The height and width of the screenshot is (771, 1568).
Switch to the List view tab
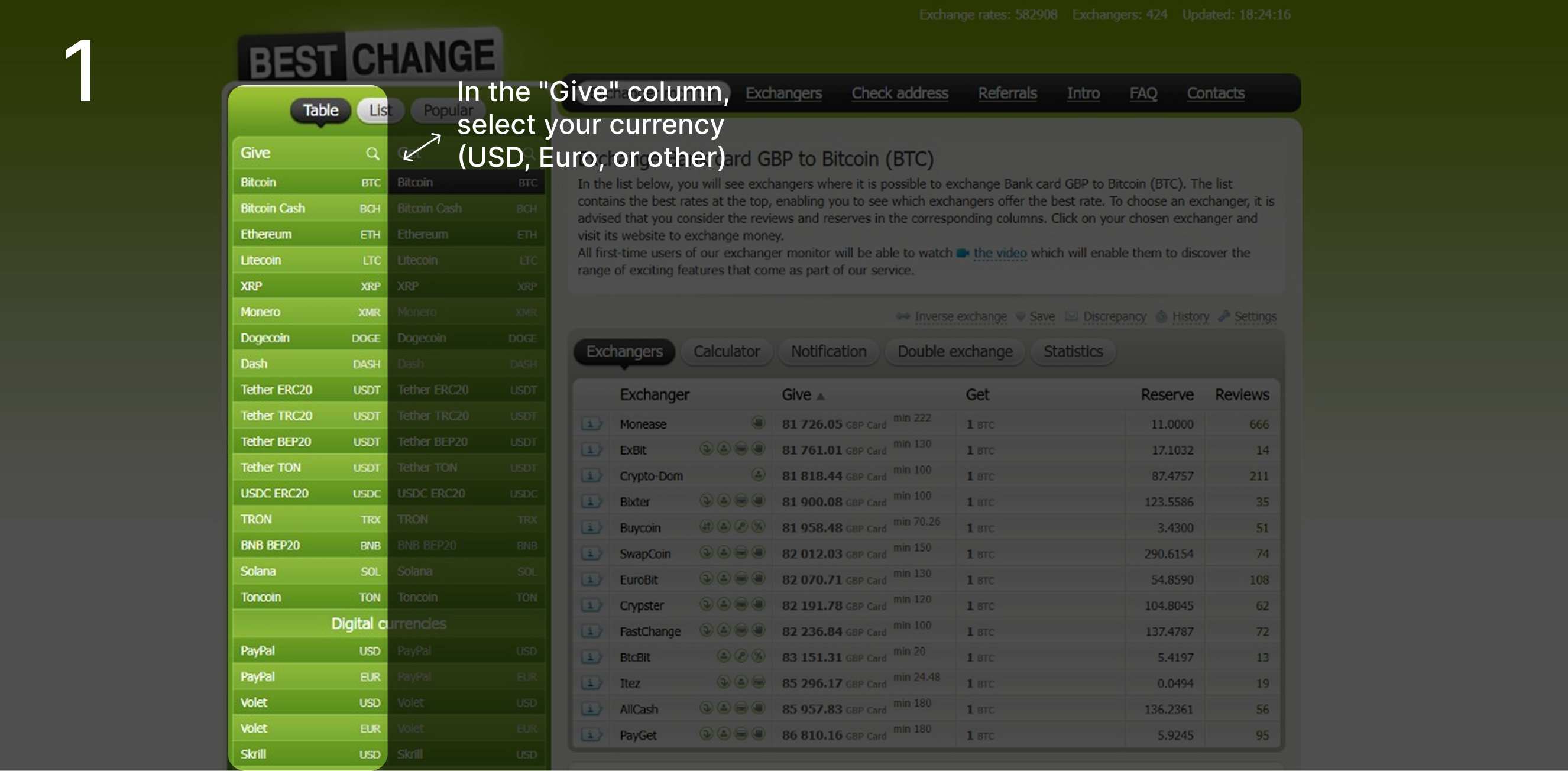tap(380, 111)
